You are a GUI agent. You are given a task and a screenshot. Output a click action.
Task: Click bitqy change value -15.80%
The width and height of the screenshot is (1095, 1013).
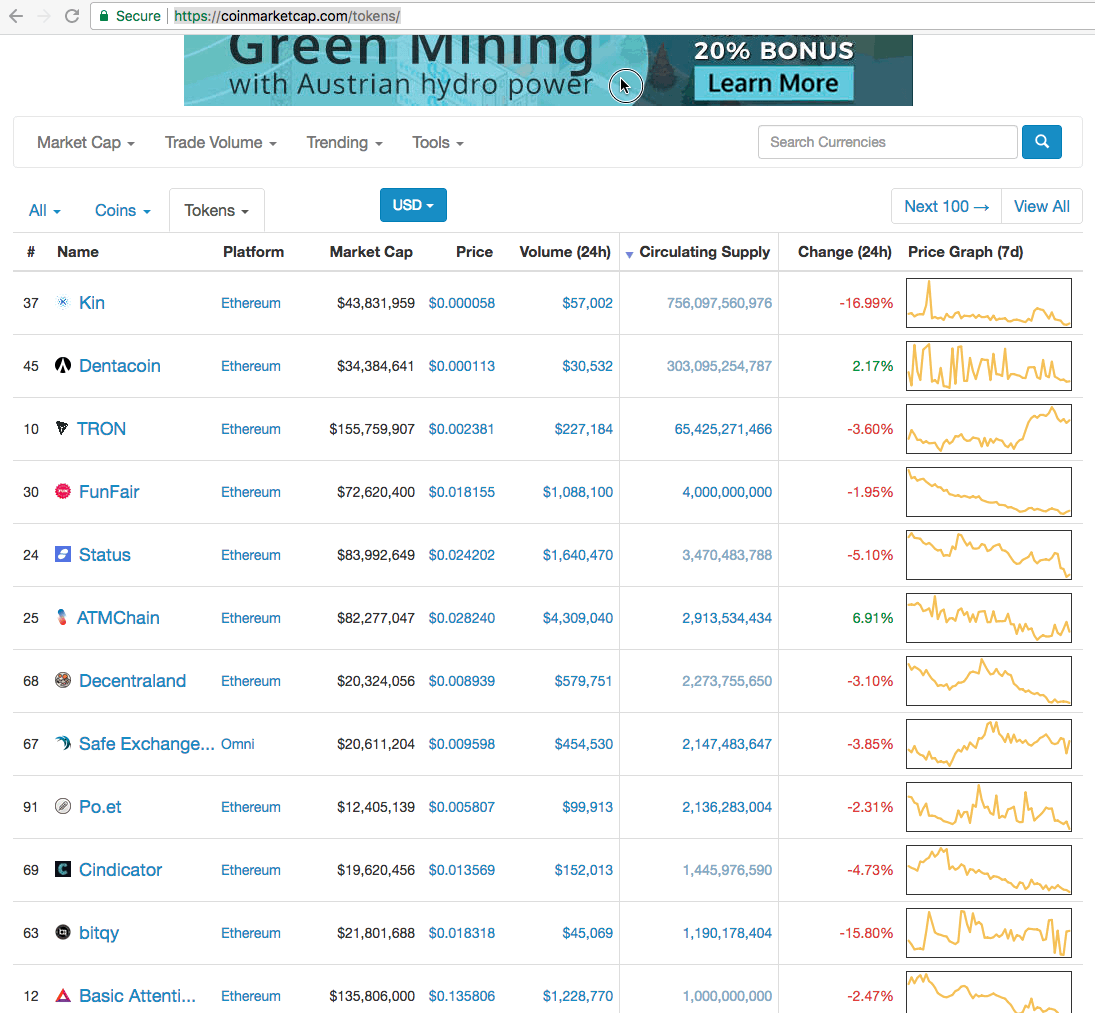(866, 932)
